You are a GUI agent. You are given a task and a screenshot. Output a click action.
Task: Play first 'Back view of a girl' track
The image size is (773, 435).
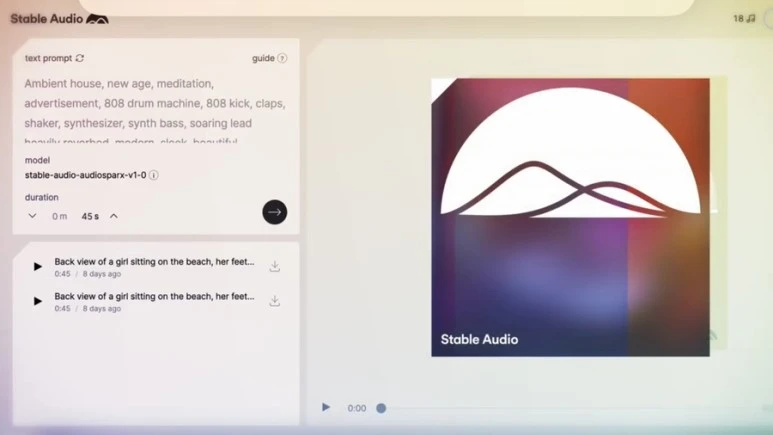(x=37, y=266)
